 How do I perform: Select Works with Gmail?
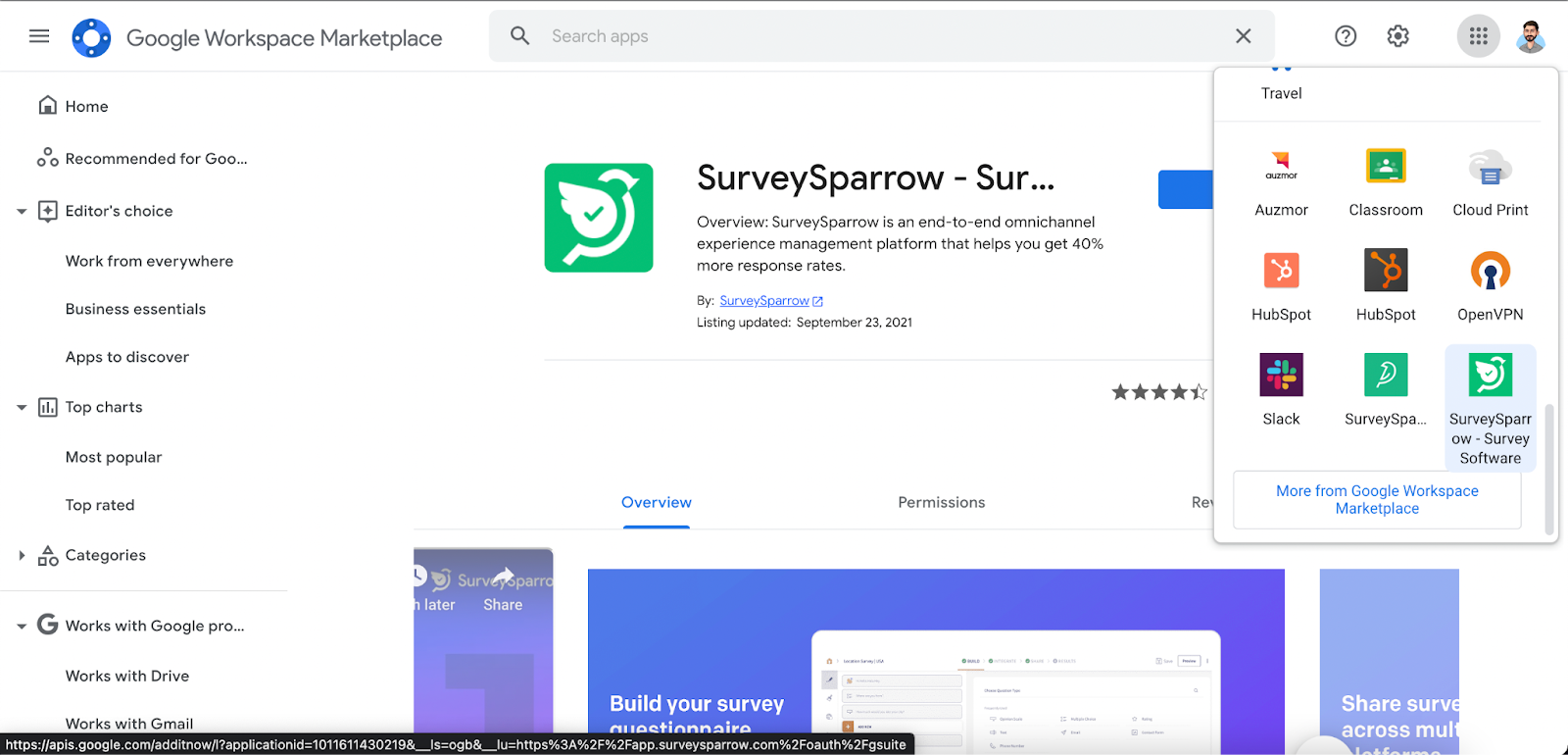129,724
